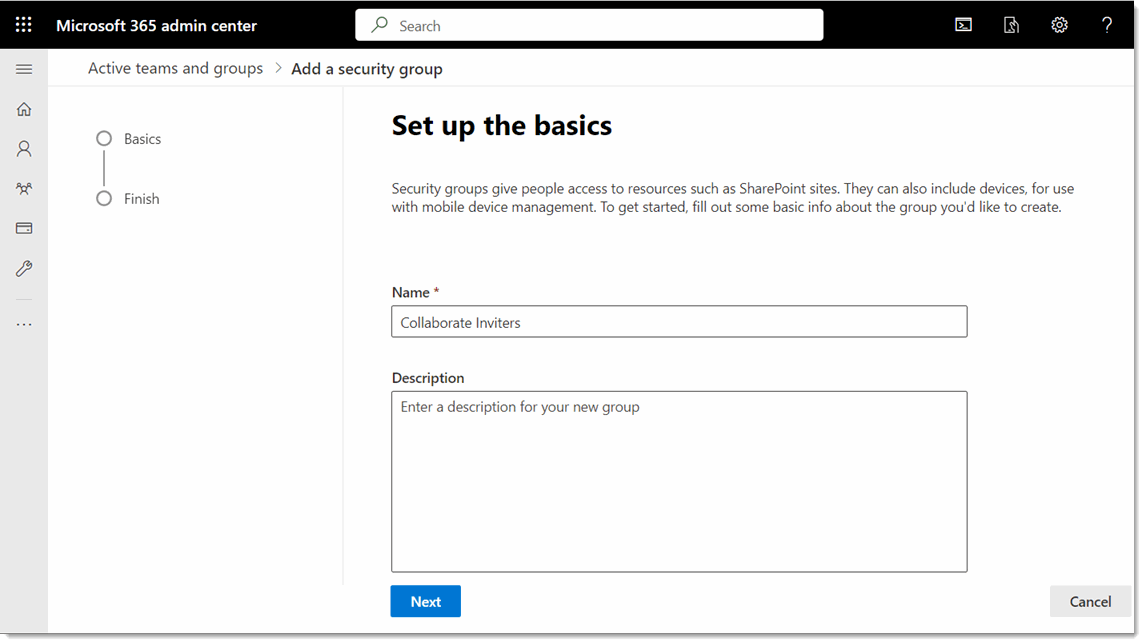Expand hidden navigation options below the divider
Image resolution: width=1144 pixels, height=644 pixels.
coord(24,323)
